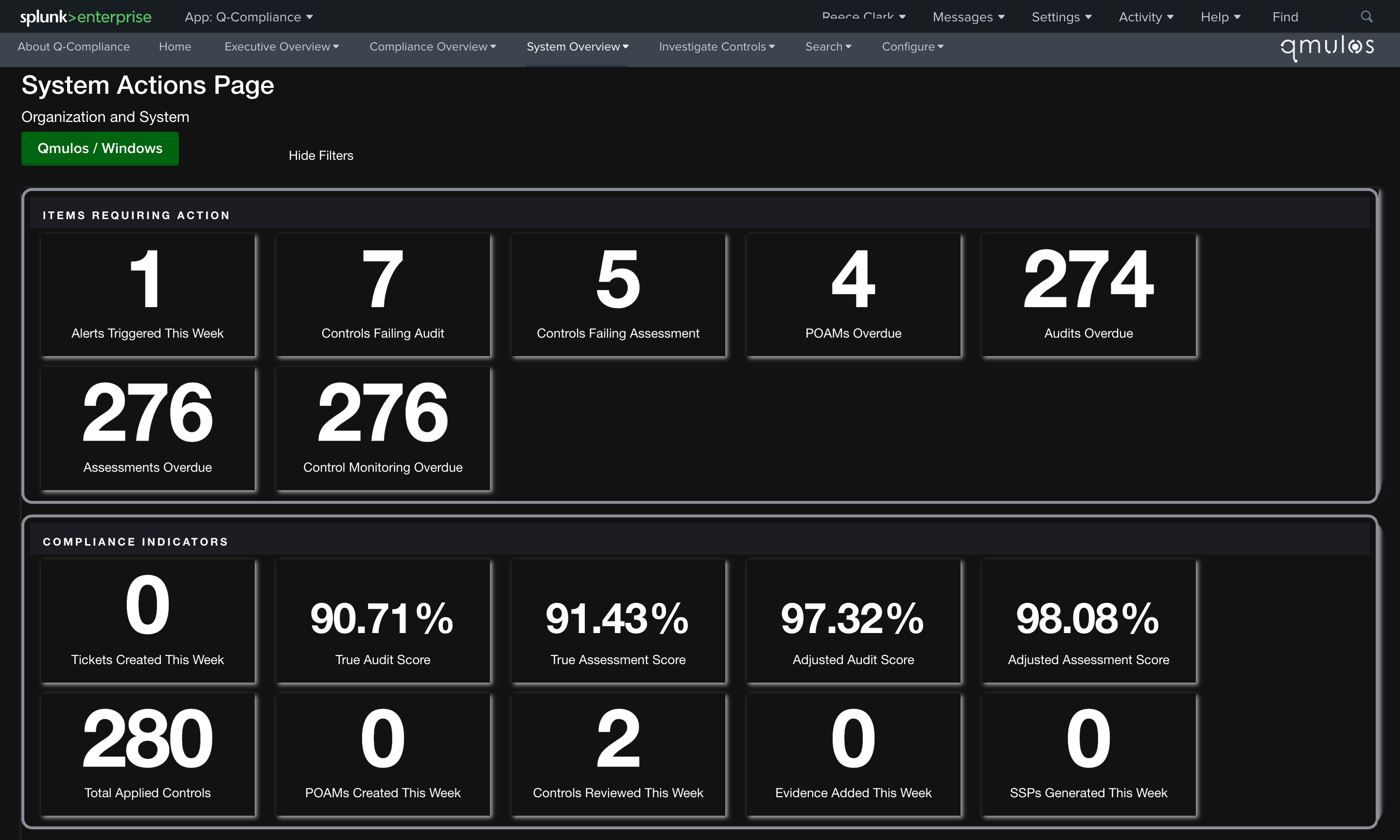Expand the Compliance Overview menu

click(x=433, y=47)
